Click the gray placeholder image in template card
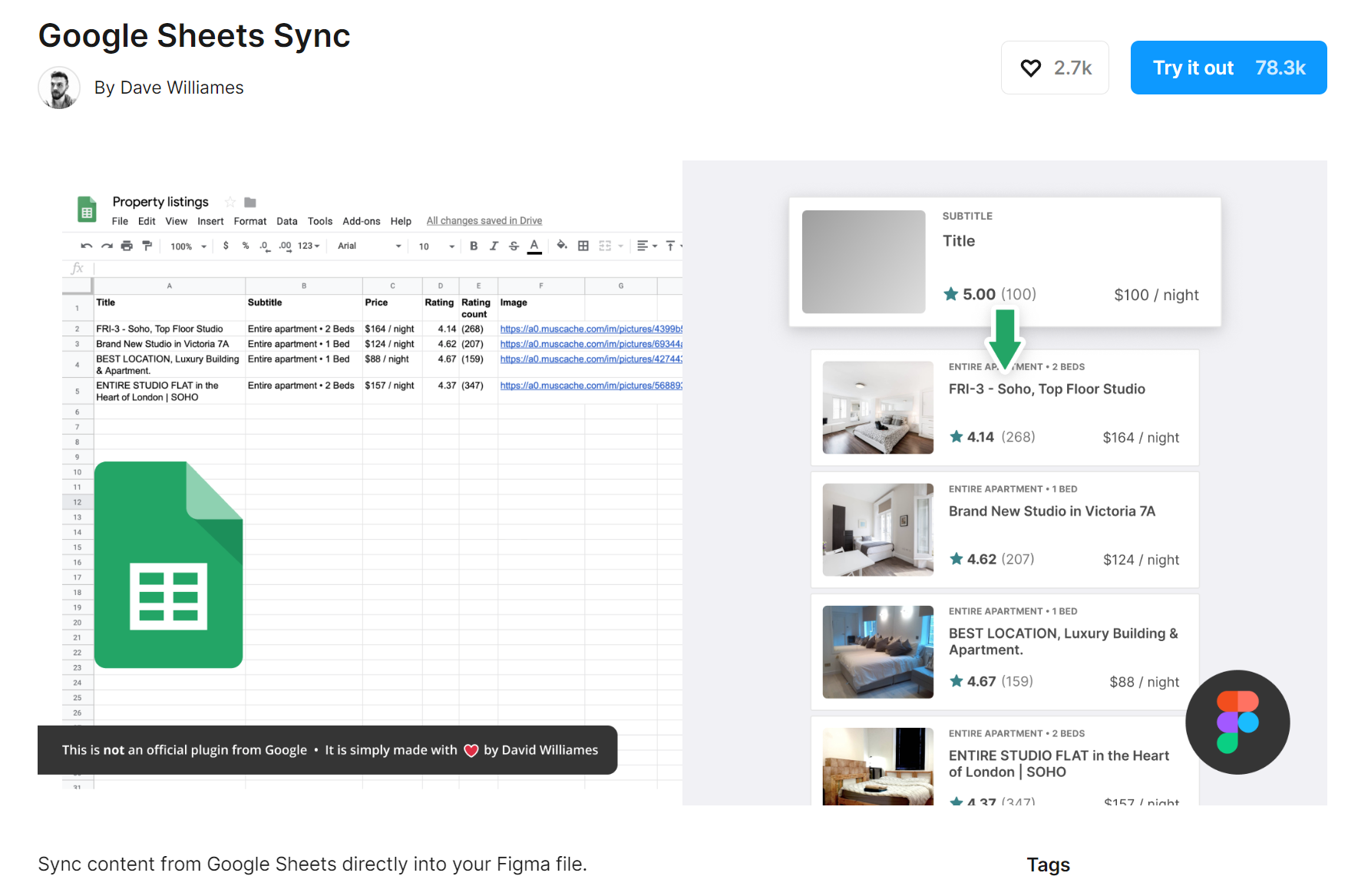Screen dimensions: 1348x896 (x=864, y=262)
